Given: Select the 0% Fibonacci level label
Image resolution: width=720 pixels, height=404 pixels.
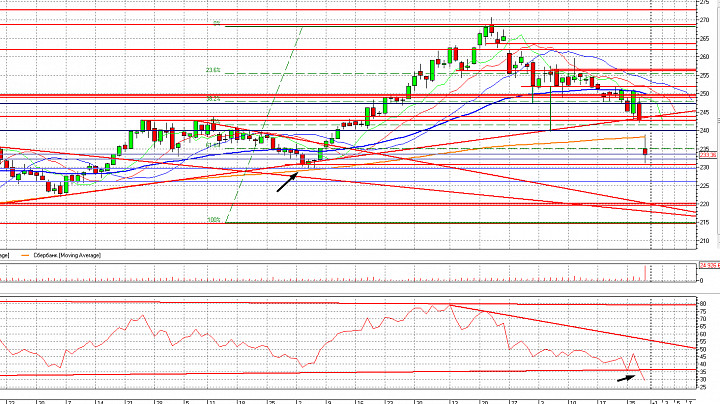Looking at the screenshot, I should click(x=217, y=23).
